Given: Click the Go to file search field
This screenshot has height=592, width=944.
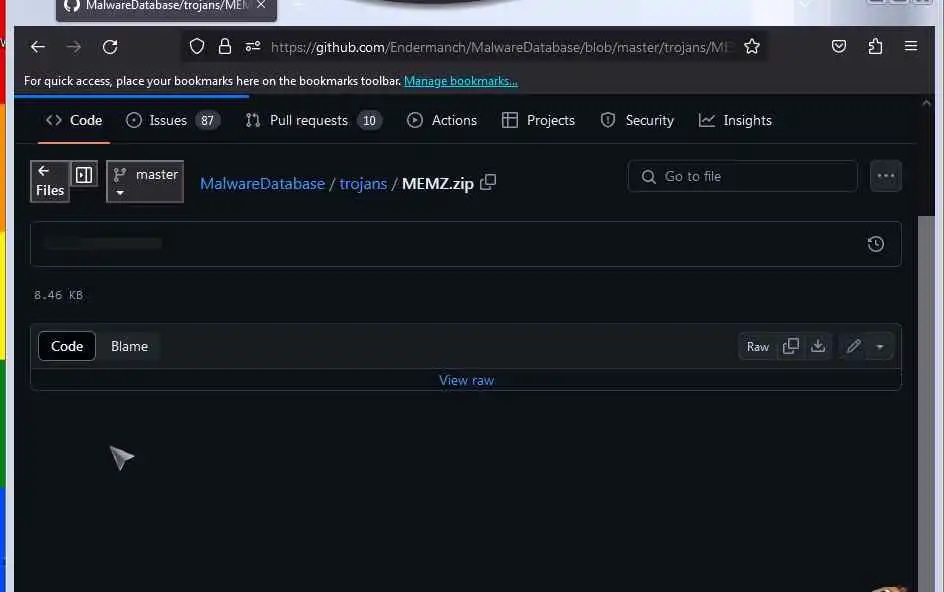Looking at the screenshot, I should pyautogui.click(x=742, y=176).
